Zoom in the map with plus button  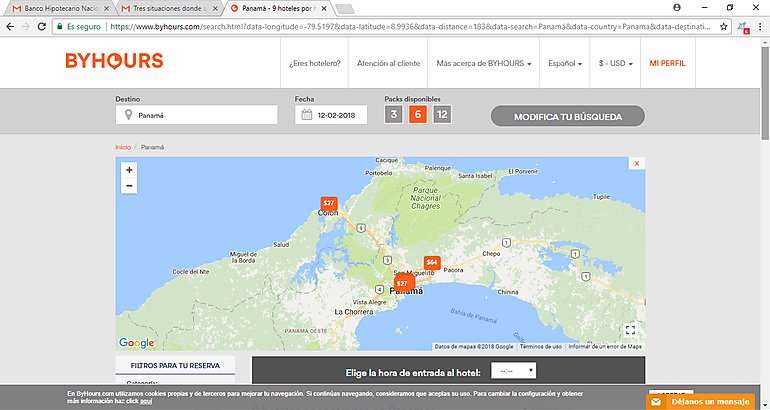pos(129,170)
